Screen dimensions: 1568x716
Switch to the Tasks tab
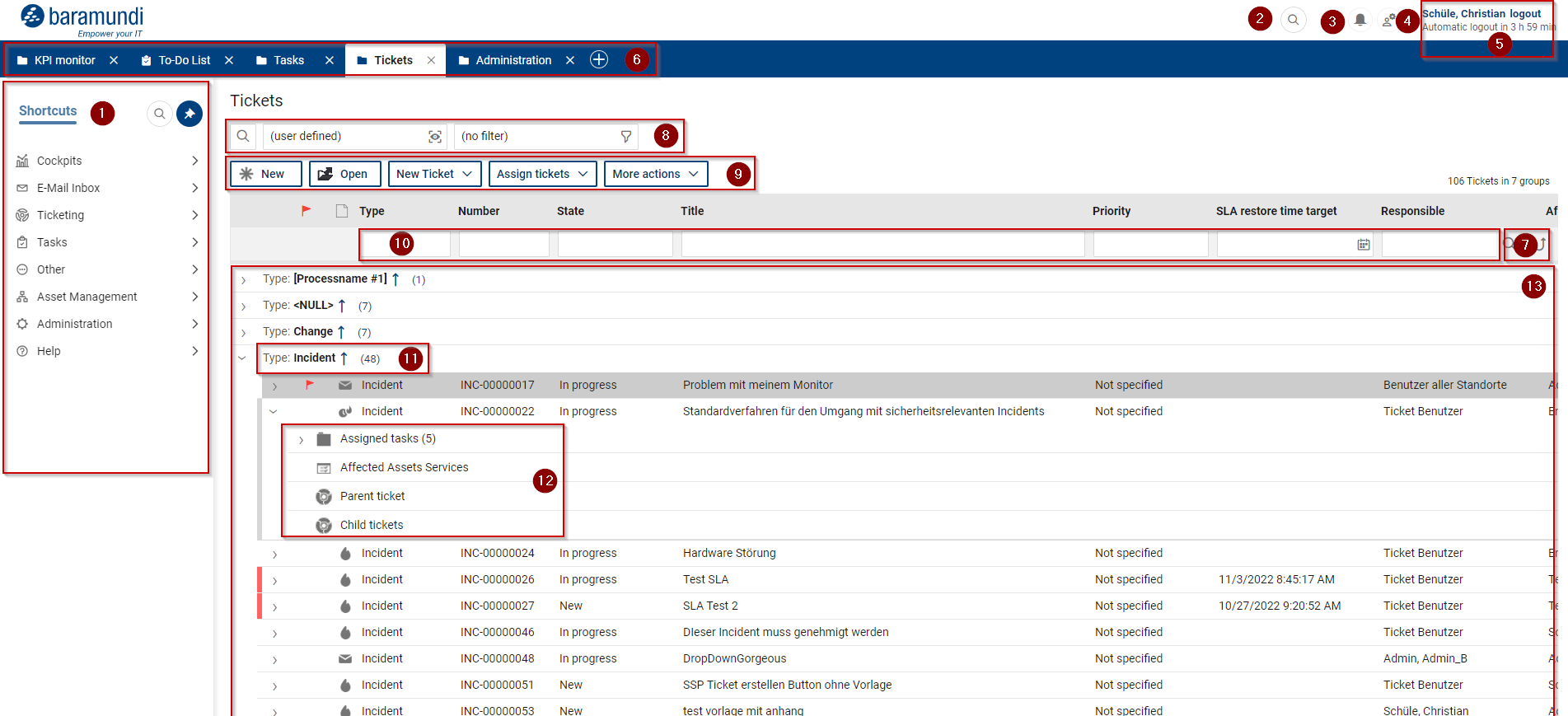288,60
